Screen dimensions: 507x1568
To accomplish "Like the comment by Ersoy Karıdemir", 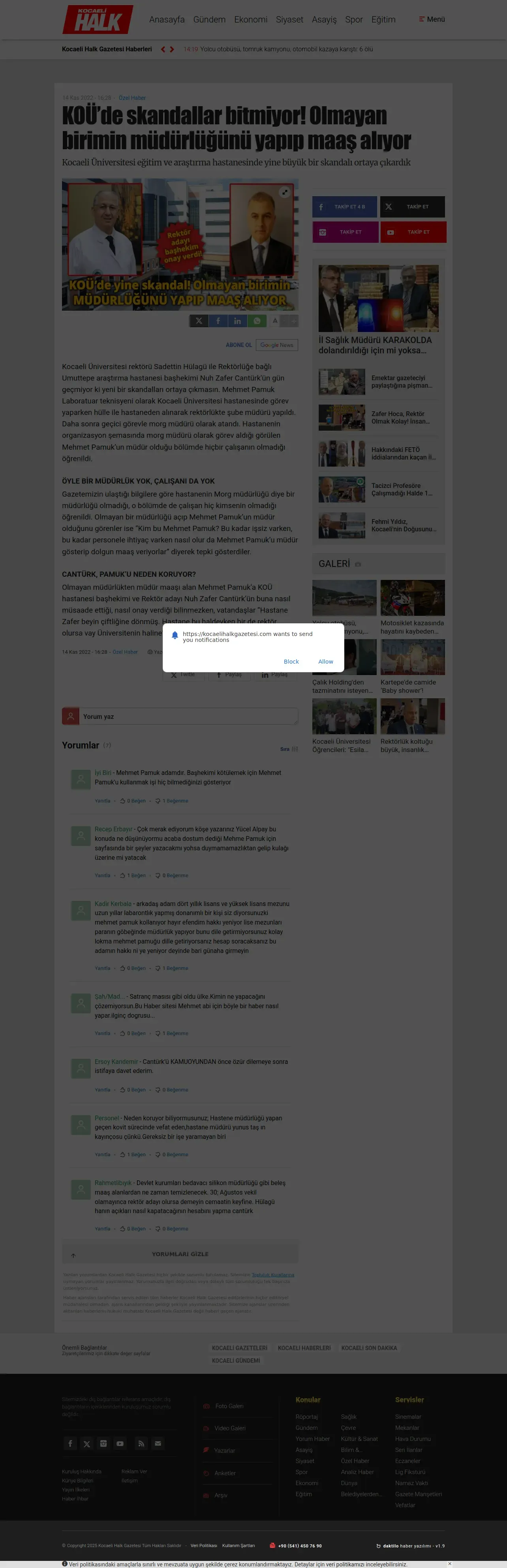I will pyautogui.click(x=133, y=1090).
